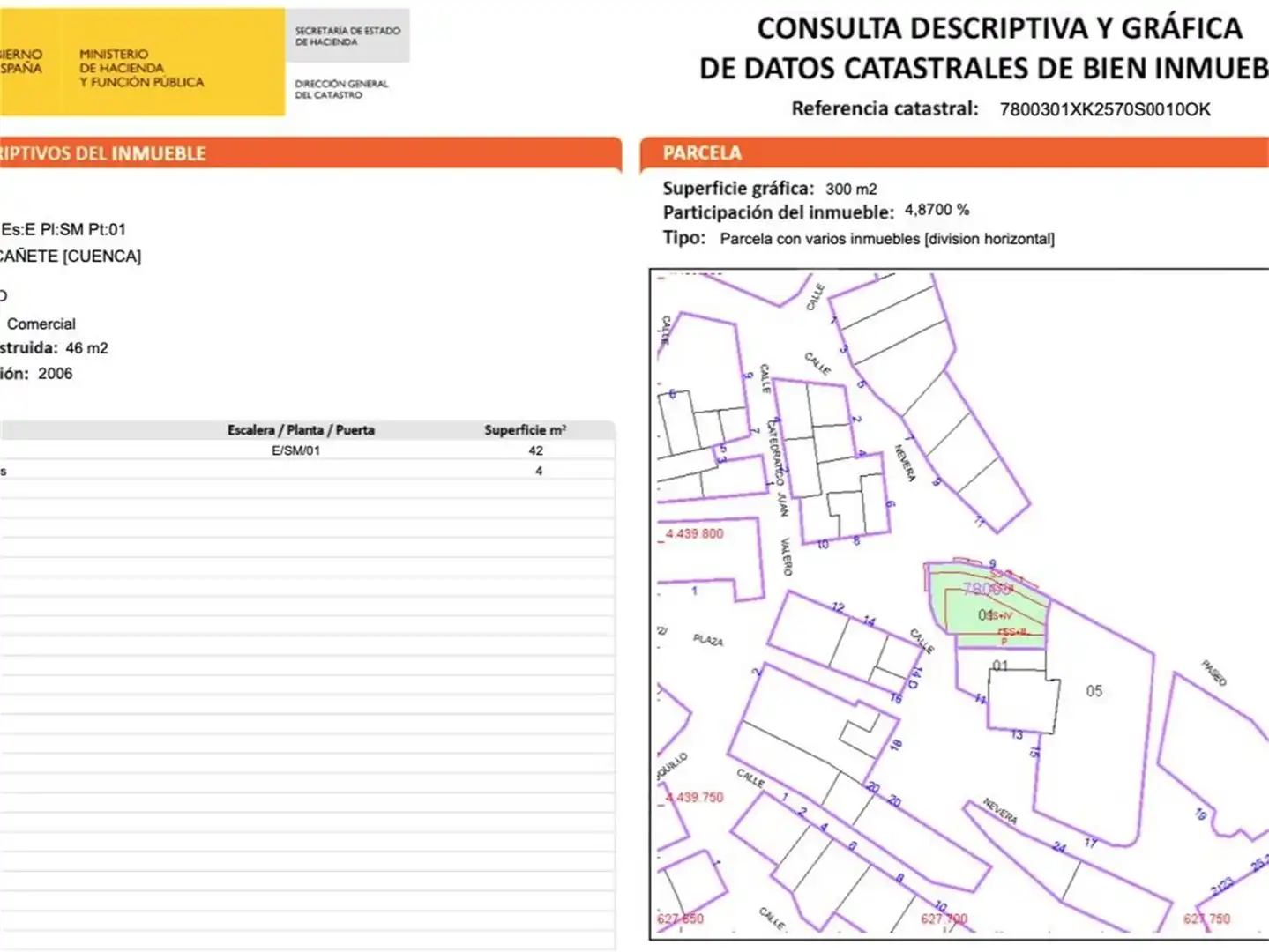Click building number '19' on the map

coord(1201,814)
